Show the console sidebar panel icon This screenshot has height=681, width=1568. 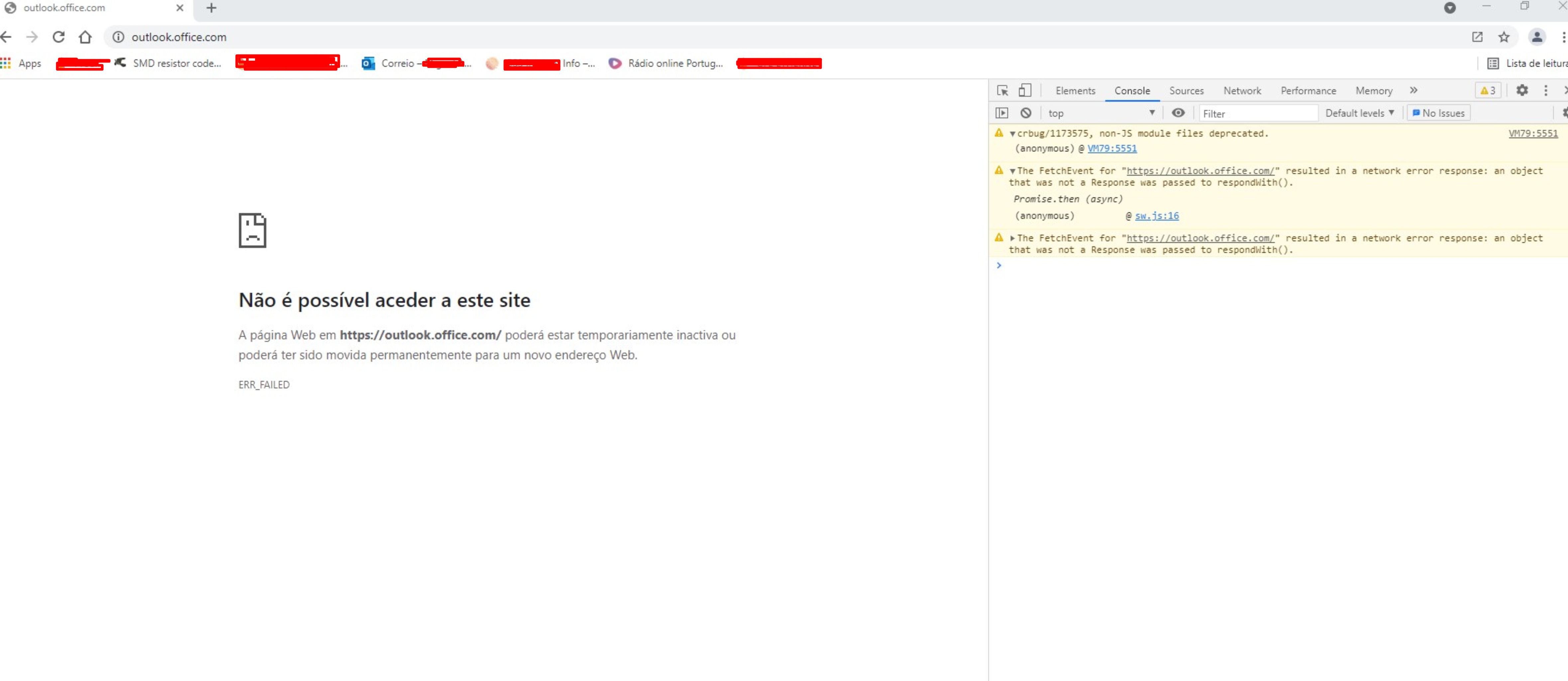click(x=1001, y=113)
